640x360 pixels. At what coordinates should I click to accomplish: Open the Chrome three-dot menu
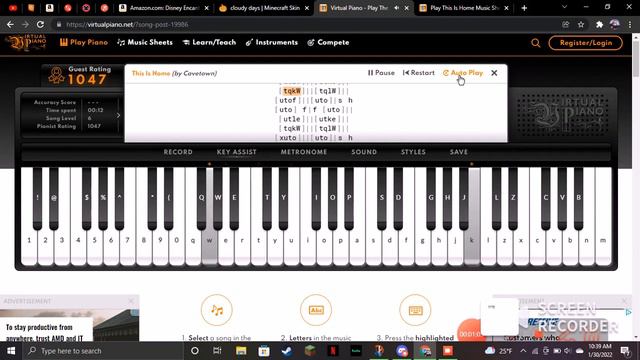[x=630, y=24]
